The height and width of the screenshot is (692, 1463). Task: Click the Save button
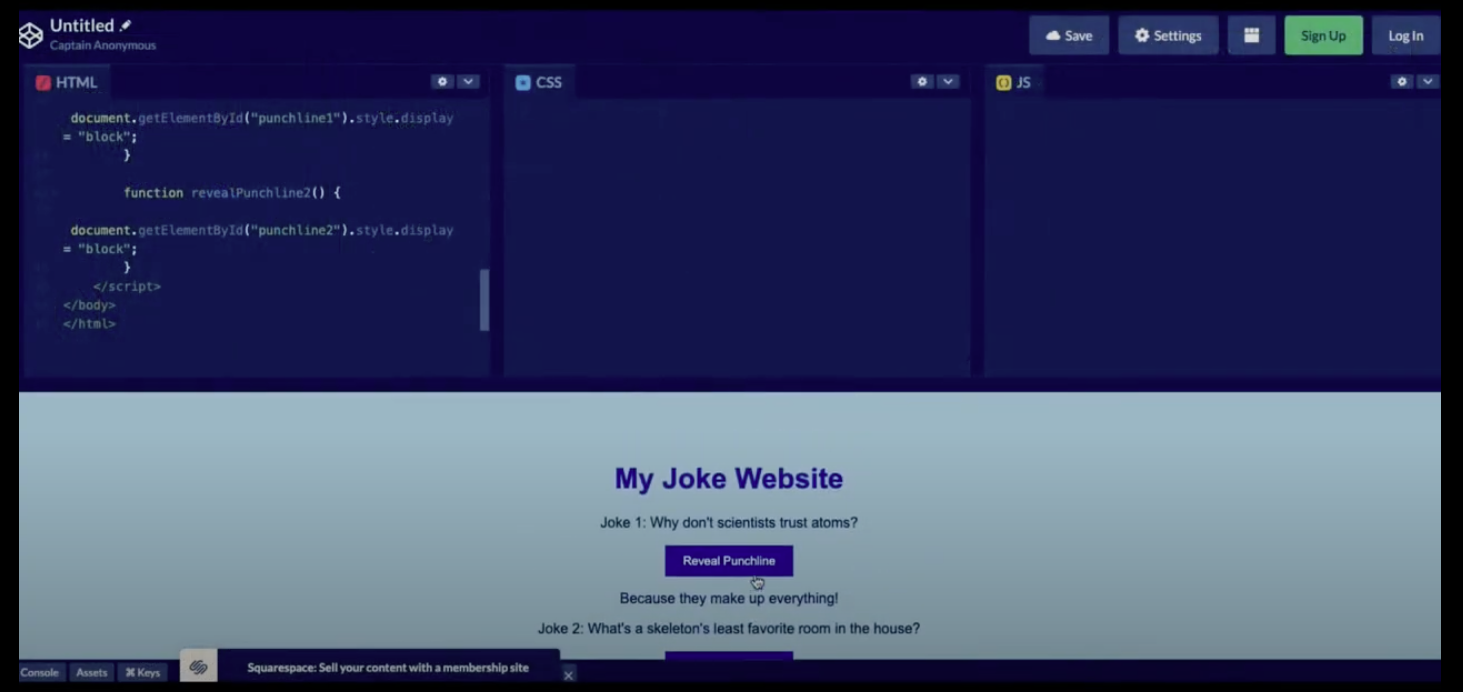tap(1069, 36)
